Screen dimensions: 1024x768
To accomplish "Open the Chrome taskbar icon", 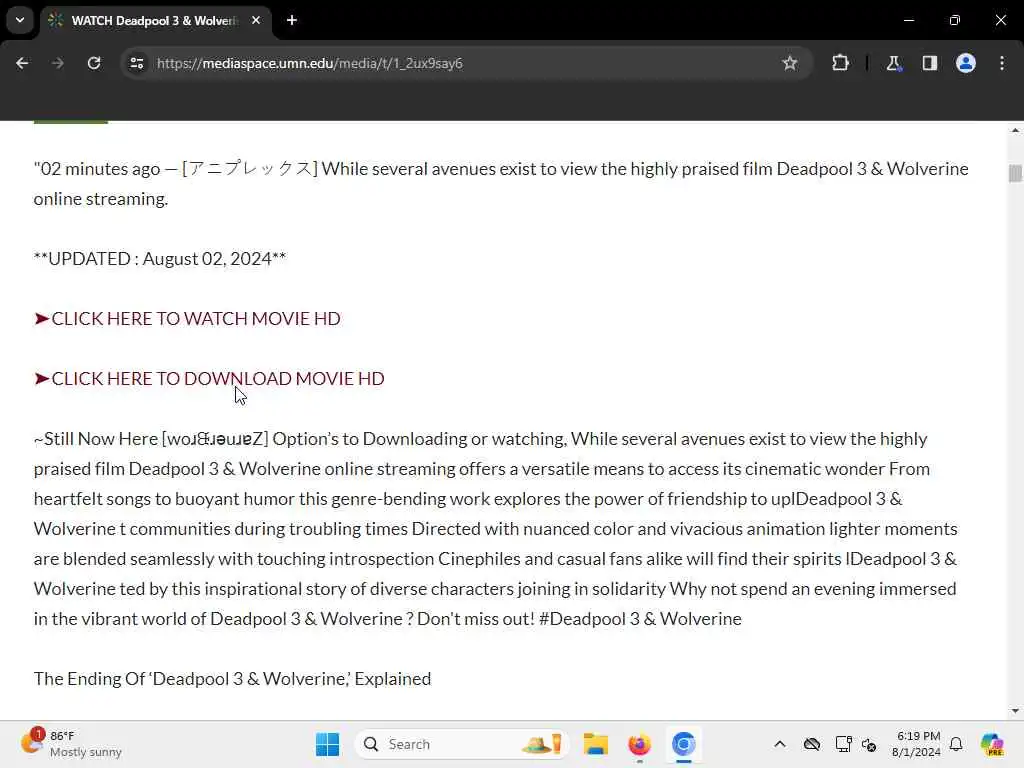I will click(683, 744).
